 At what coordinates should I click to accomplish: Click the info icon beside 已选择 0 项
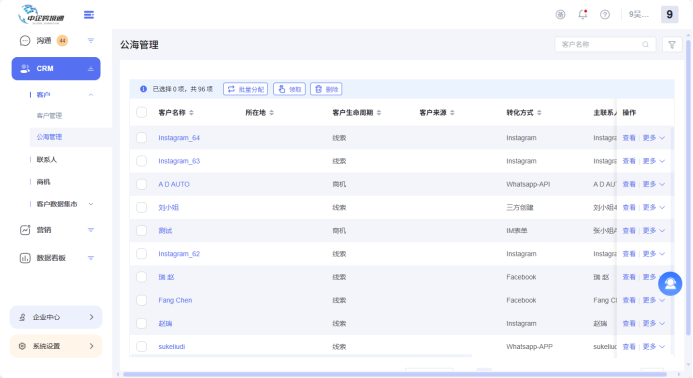tap(143, 89)
